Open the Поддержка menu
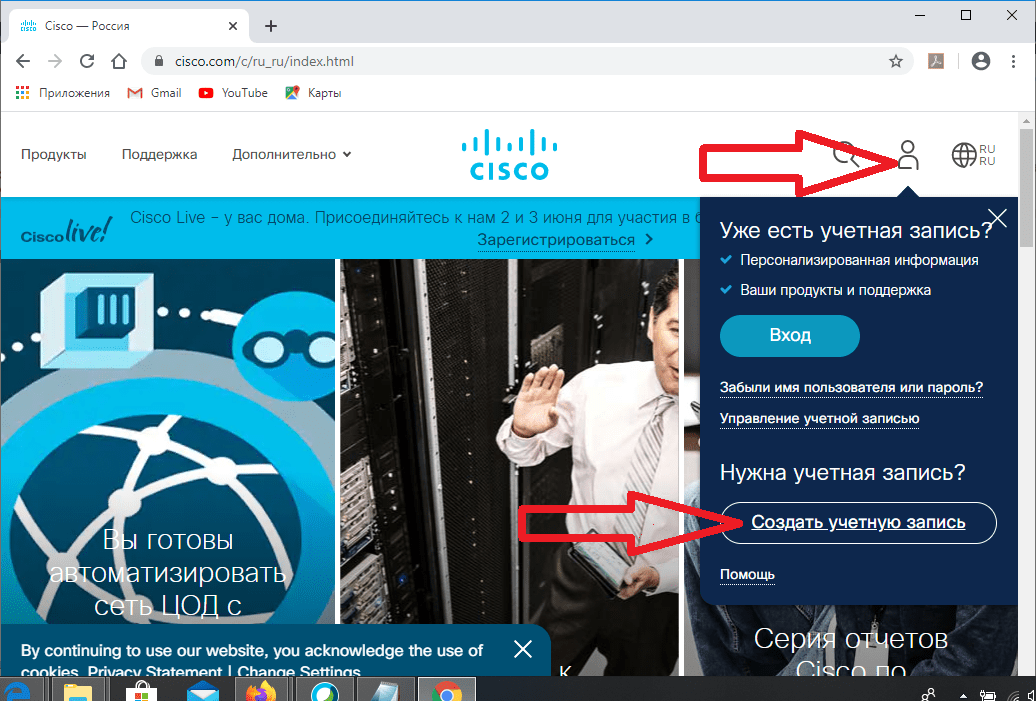The width and height of the screenshot is (1036, 701). pos(159,155)
